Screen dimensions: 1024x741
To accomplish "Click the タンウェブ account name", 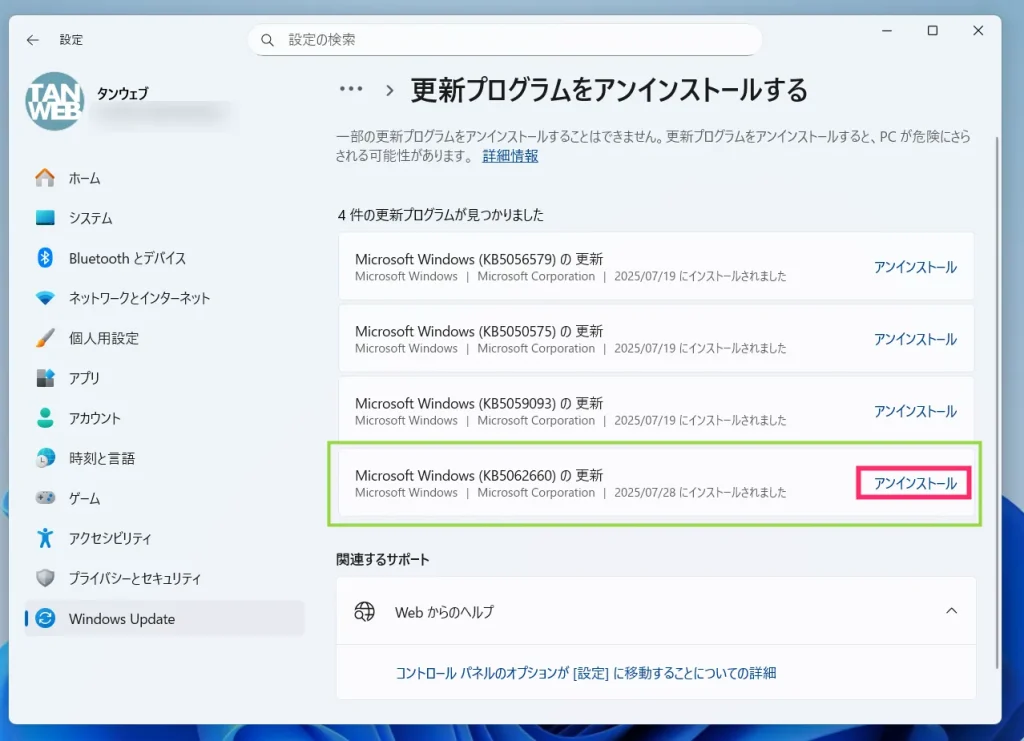I will point(123,93).
